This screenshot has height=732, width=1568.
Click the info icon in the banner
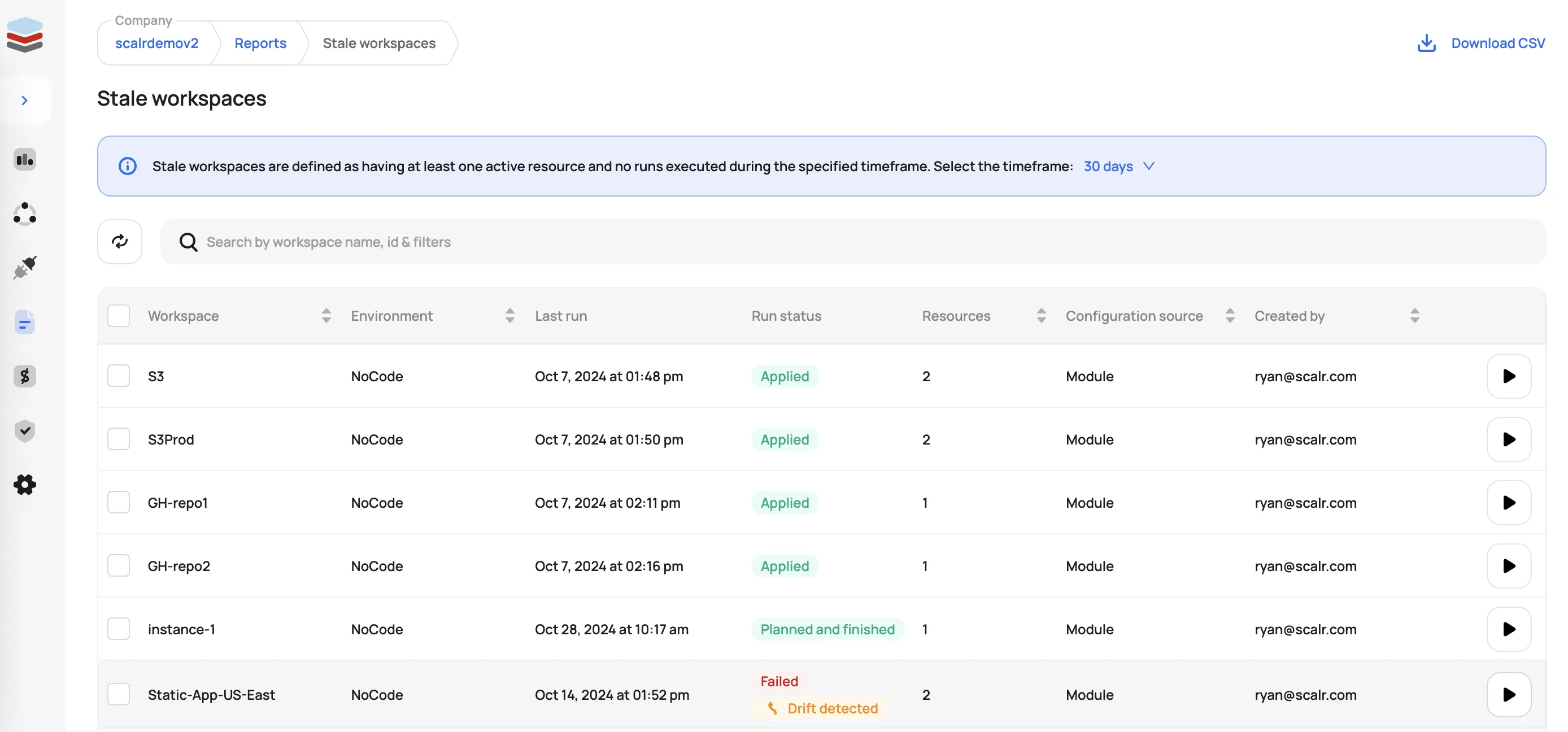pyautogui.click(x=127, y=165)
